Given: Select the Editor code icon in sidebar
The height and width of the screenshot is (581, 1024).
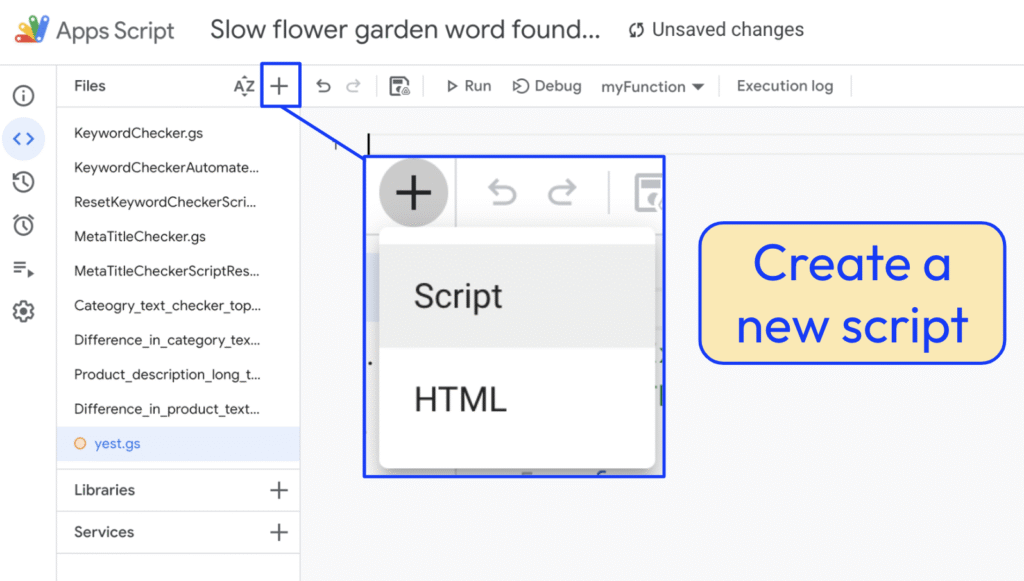Looking at the screenshot, I should coord(23,139).
